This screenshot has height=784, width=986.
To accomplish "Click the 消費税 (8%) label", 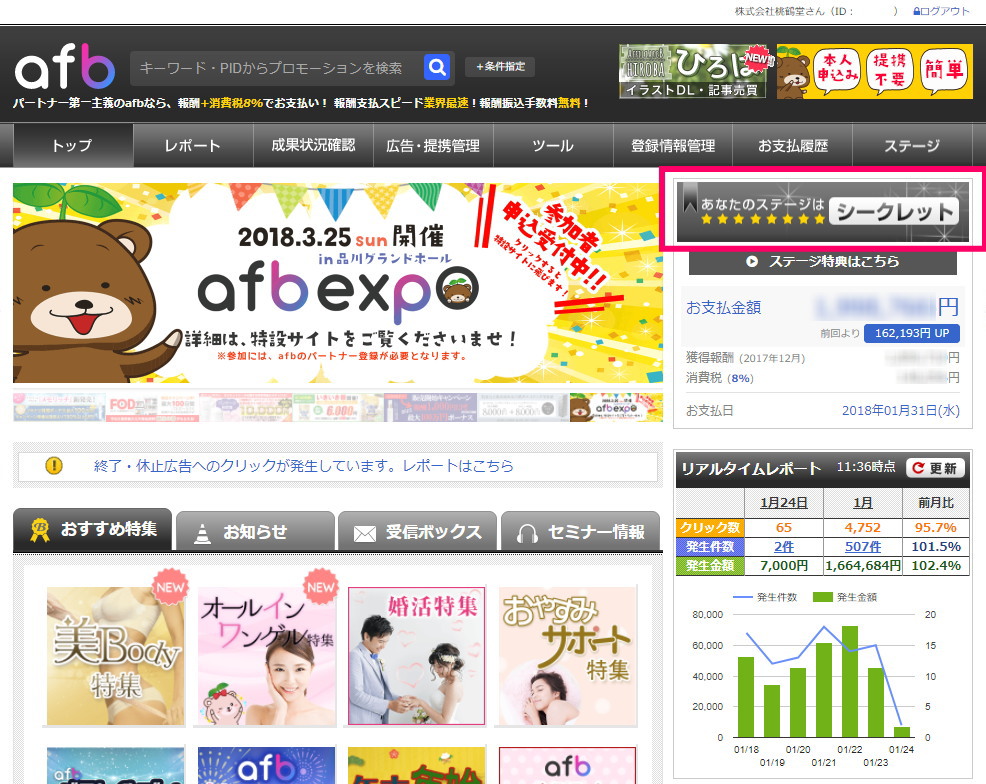I will coord(719,378).
